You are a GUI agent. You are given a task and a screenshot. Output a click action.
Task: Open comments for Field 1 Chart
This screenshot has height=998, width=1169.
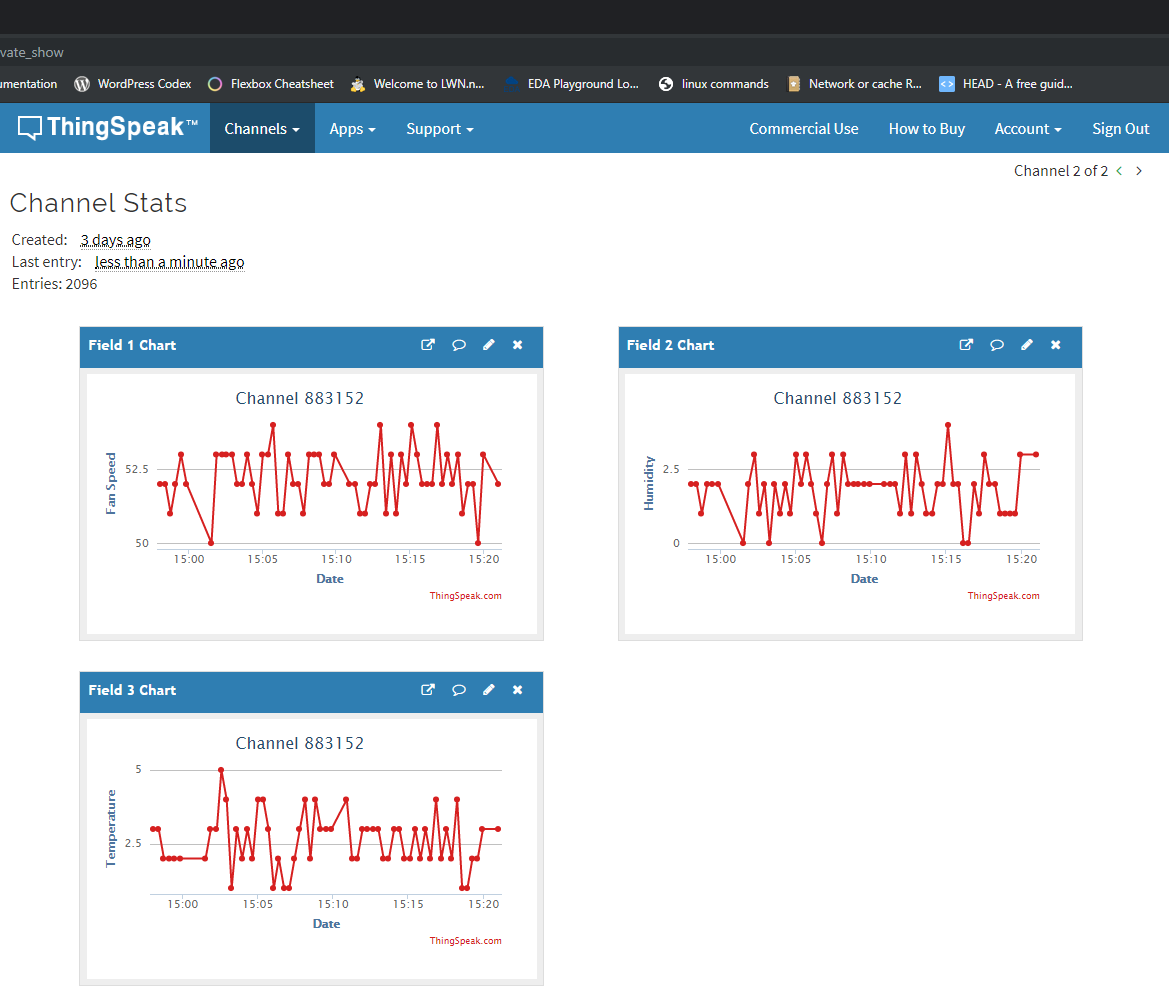tap(459, 344)
